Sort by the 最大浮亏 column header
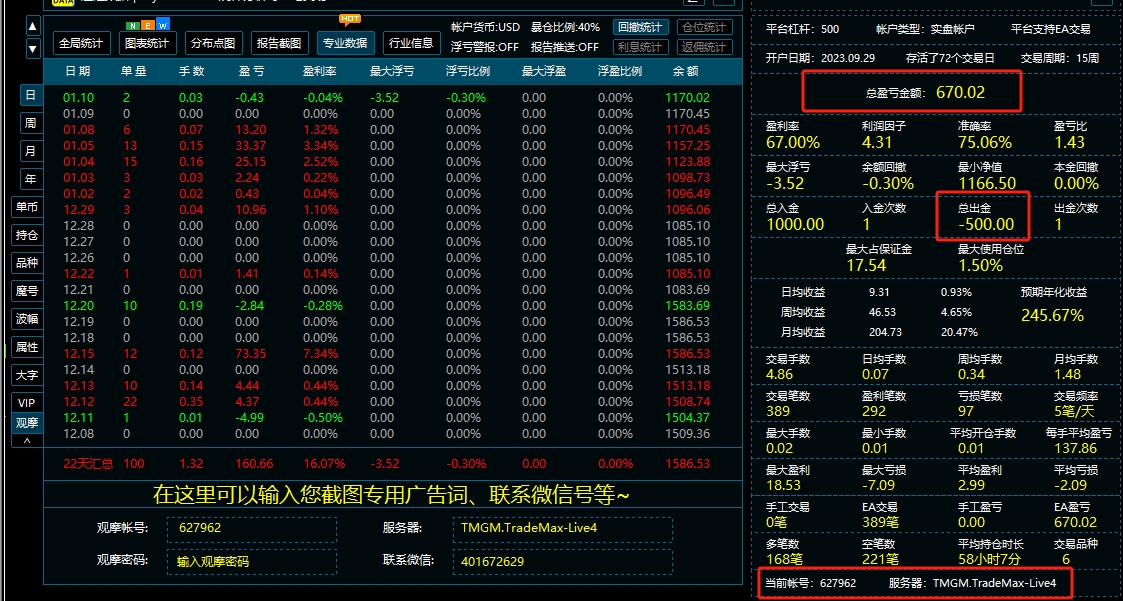The height and width of the screenshot is (601, 1123). click(x=391, y=71)
